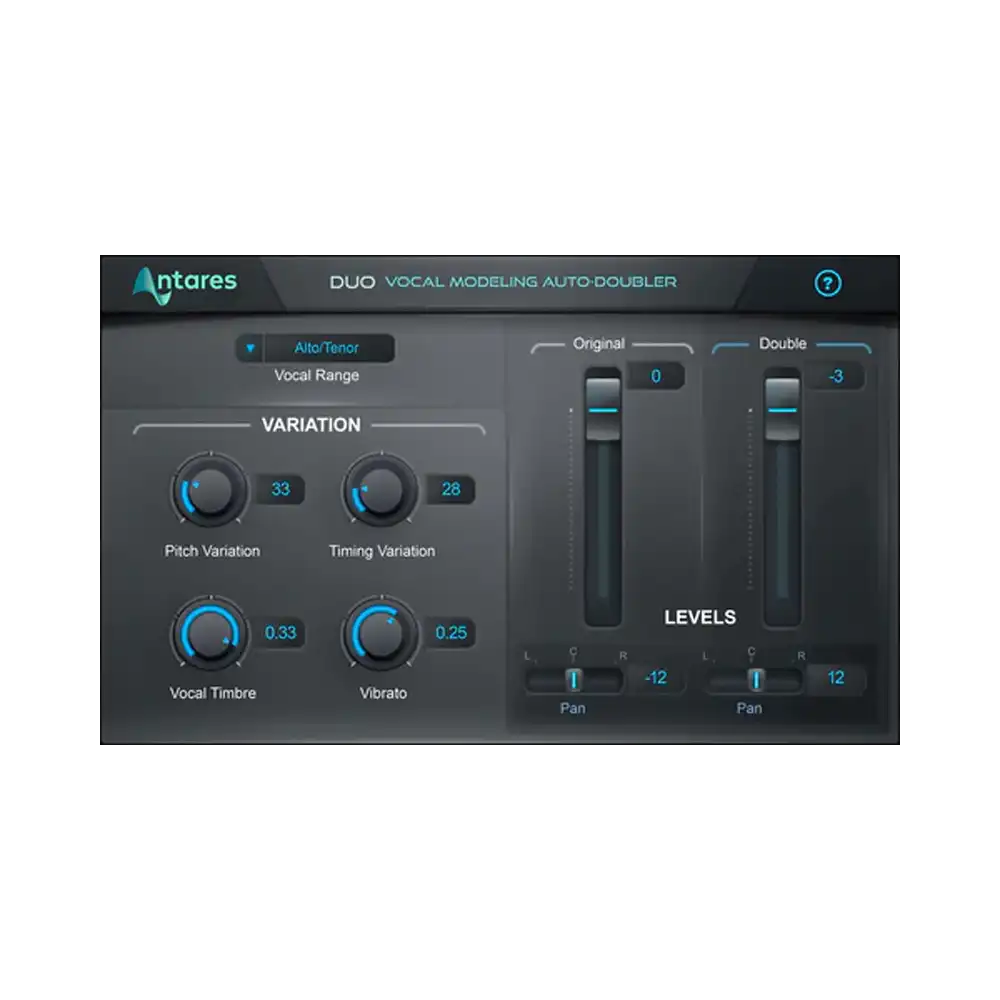Image resolution: width=1000 pixels, height=1000 pixels.
Task: Expand the Vocal Range menu options
Action: click(249, 348)
